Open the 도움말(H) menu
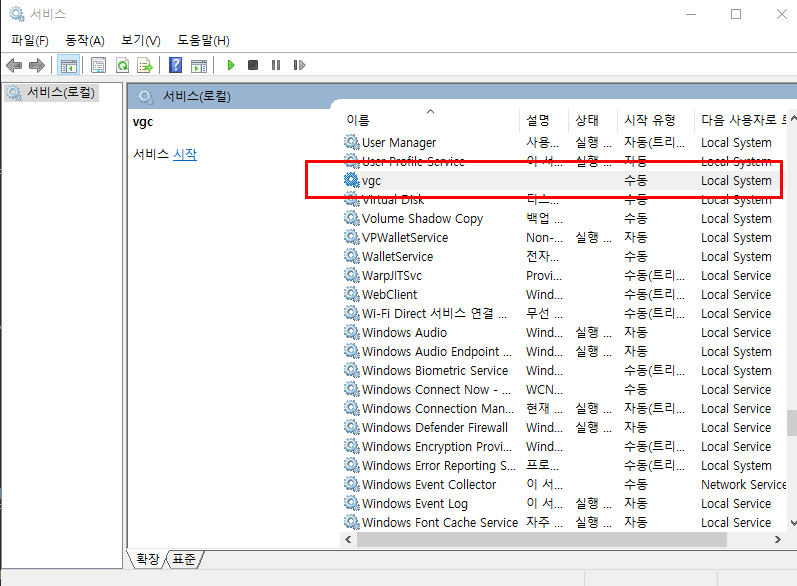This screenshot has height=586, width=797. coord(203,40)
